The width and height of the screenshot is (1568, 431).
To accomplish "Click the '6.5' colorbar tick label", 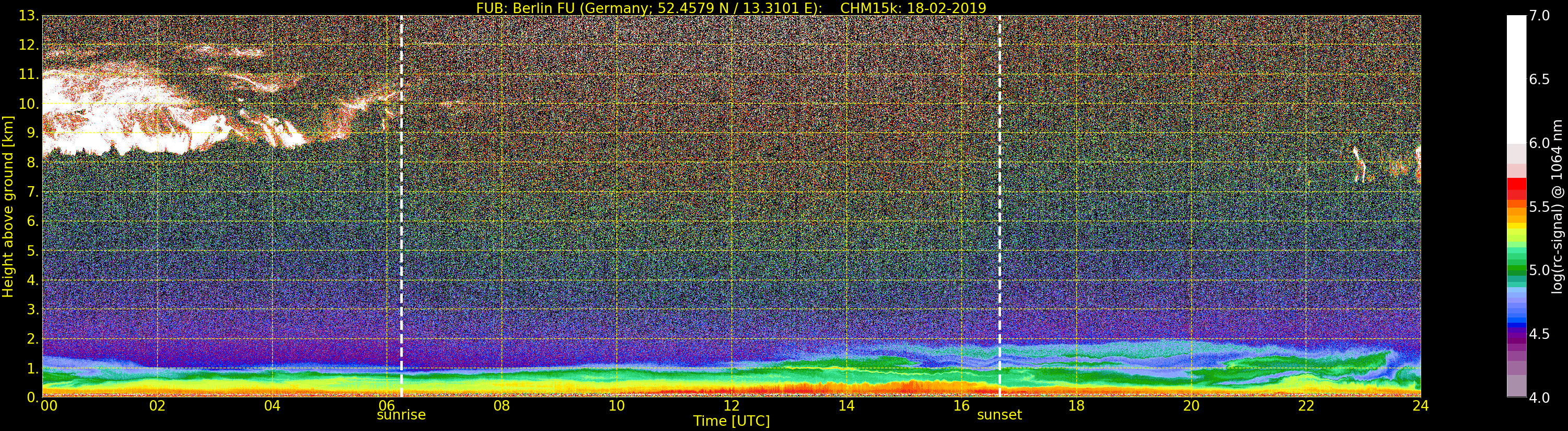I will (1539, 80).
